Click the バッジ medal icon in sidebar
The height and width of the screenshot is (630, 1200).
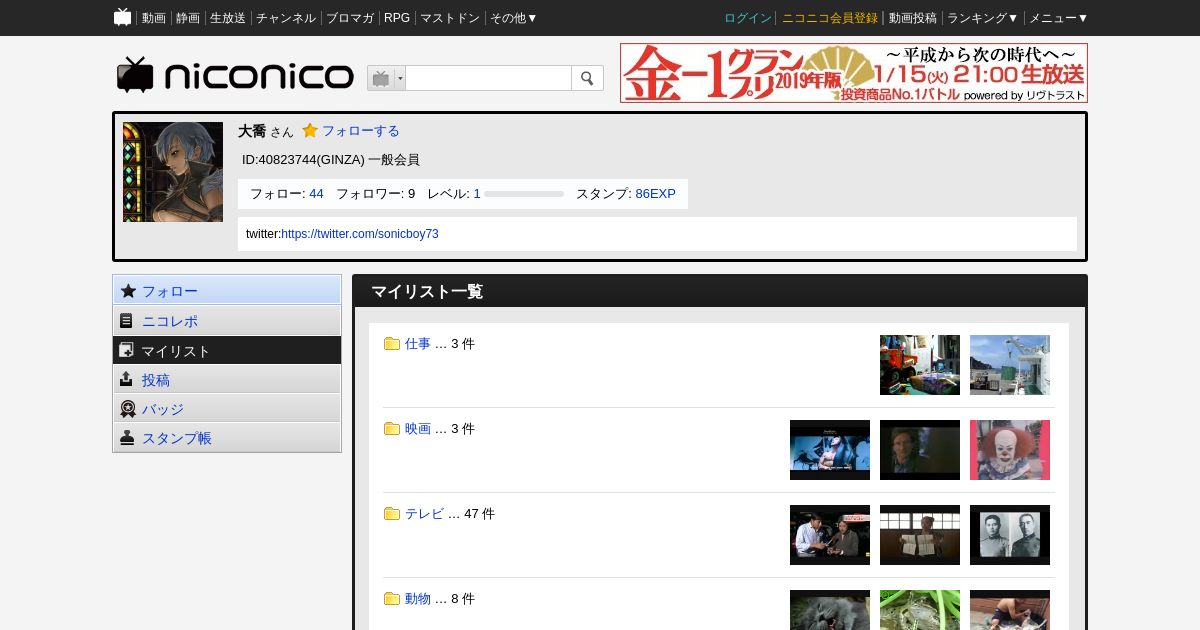pos(127,409)
